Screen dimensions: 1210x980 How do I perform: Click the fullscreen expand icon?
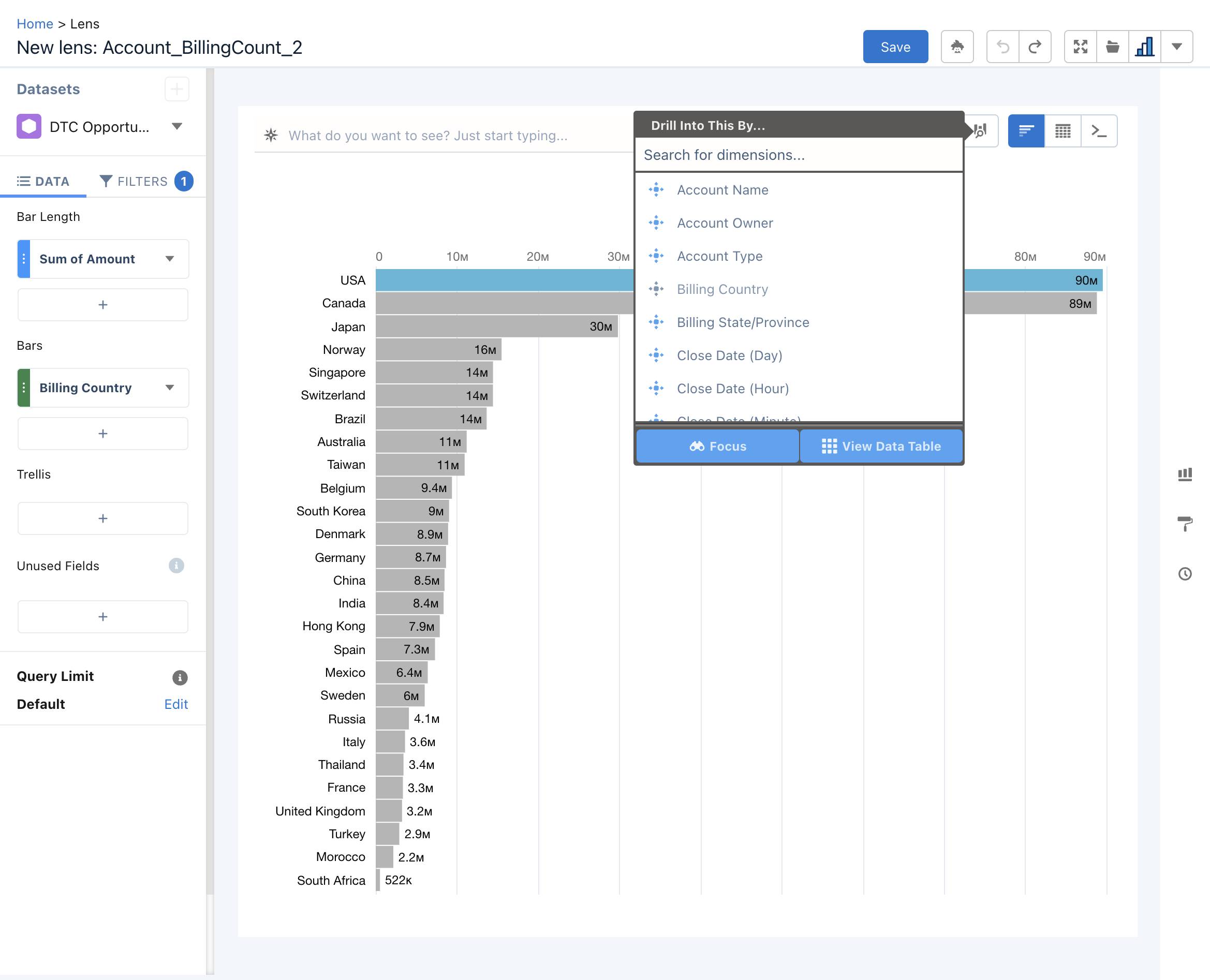1080,46
